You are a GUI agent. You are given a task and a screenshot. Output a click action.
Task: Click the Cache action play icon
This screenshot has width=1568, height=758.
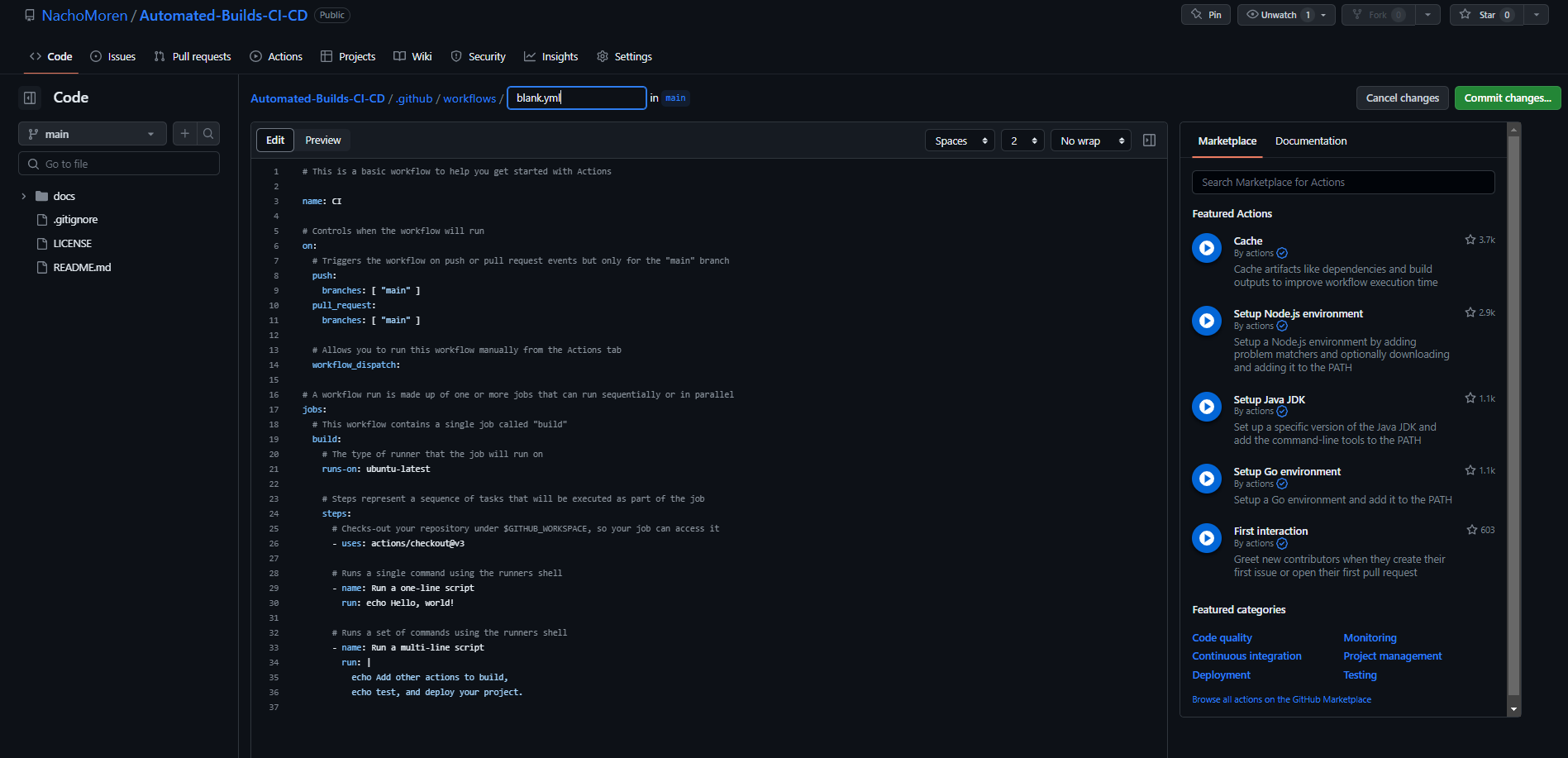tap(1207, 247)
